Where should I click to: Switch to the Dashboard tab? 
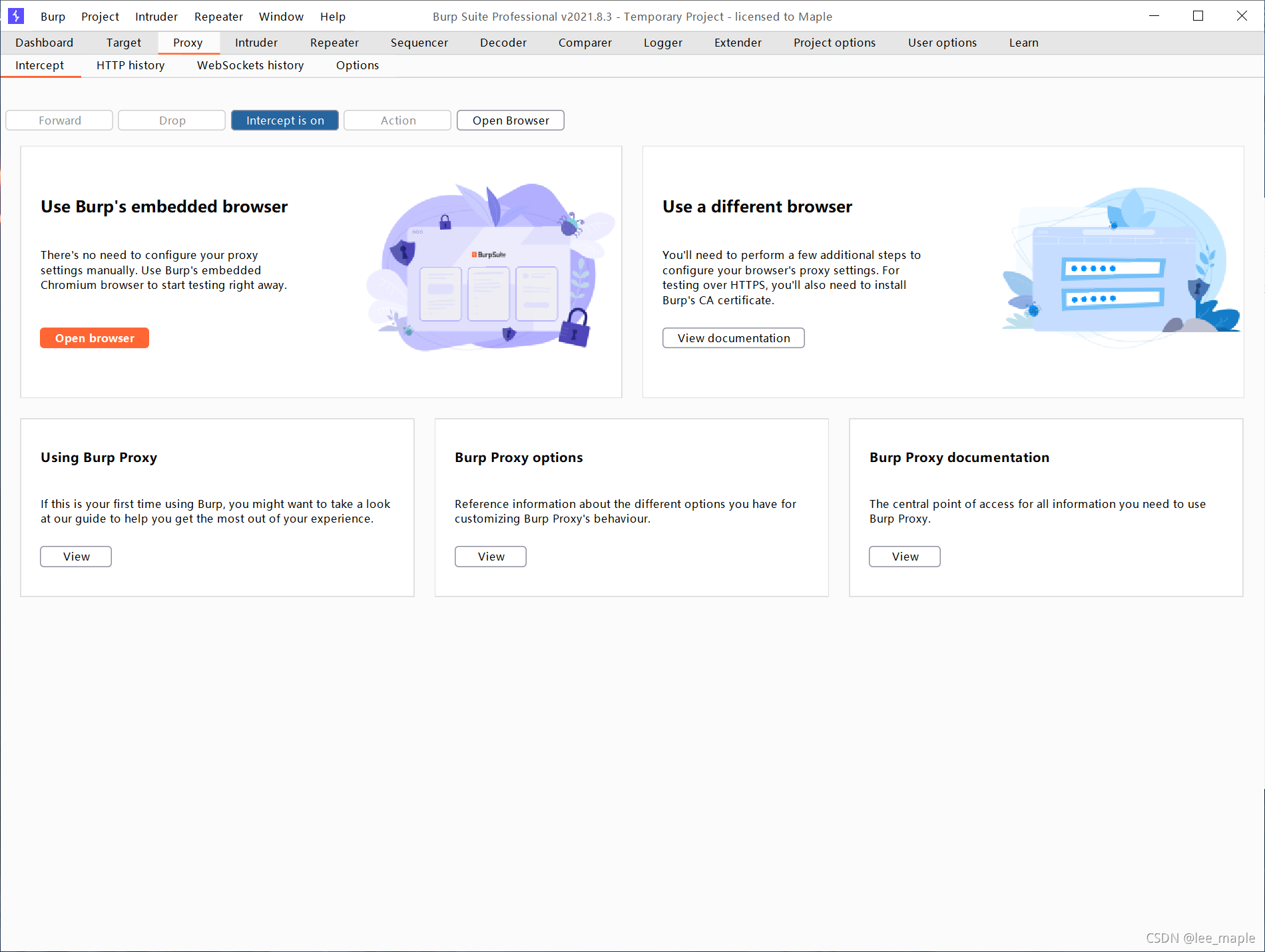45,43
